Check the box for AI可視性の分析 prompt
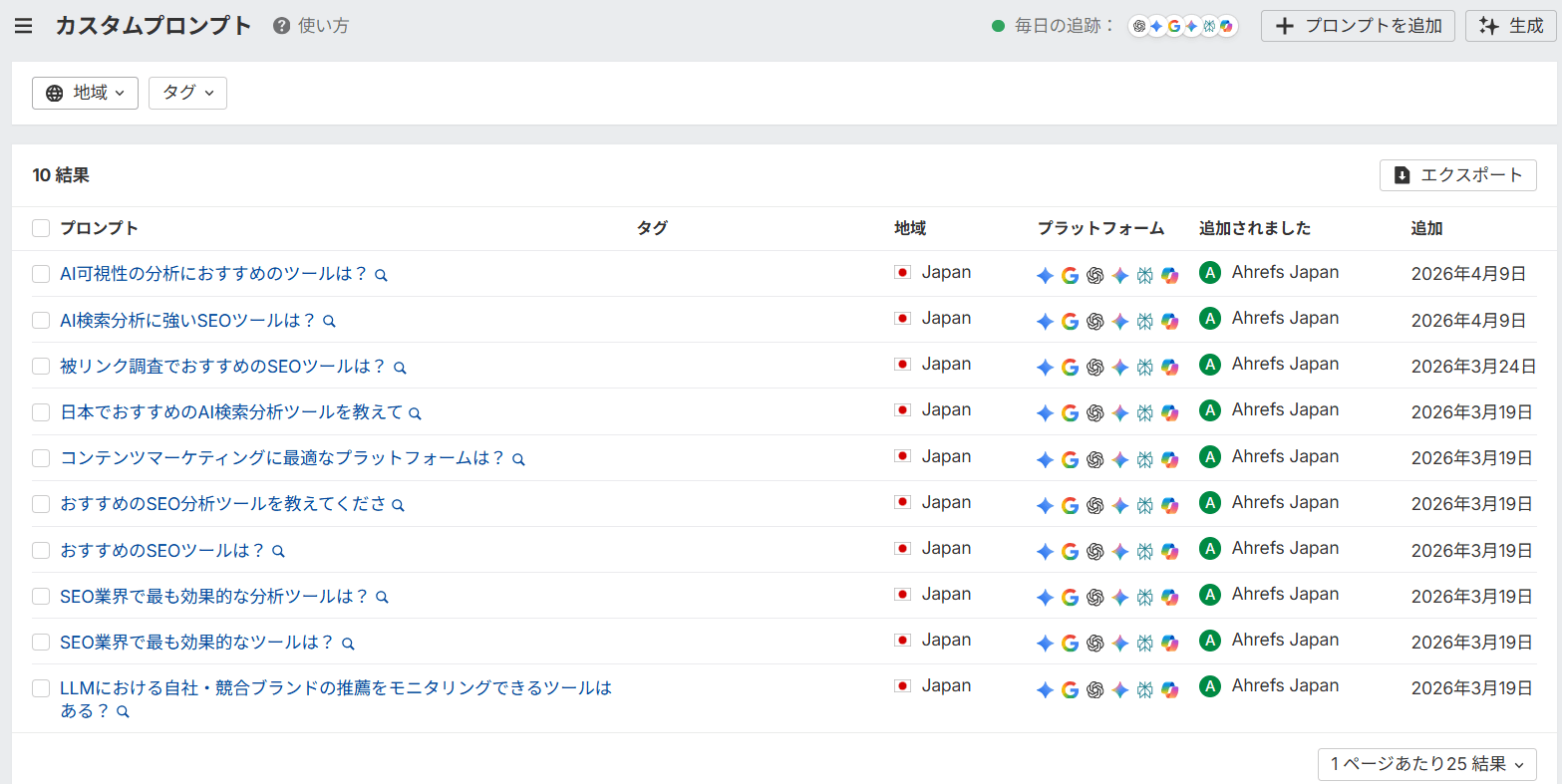Image resolution: width=1562 pixels, height=784 pixels. [x=41, y=274]
